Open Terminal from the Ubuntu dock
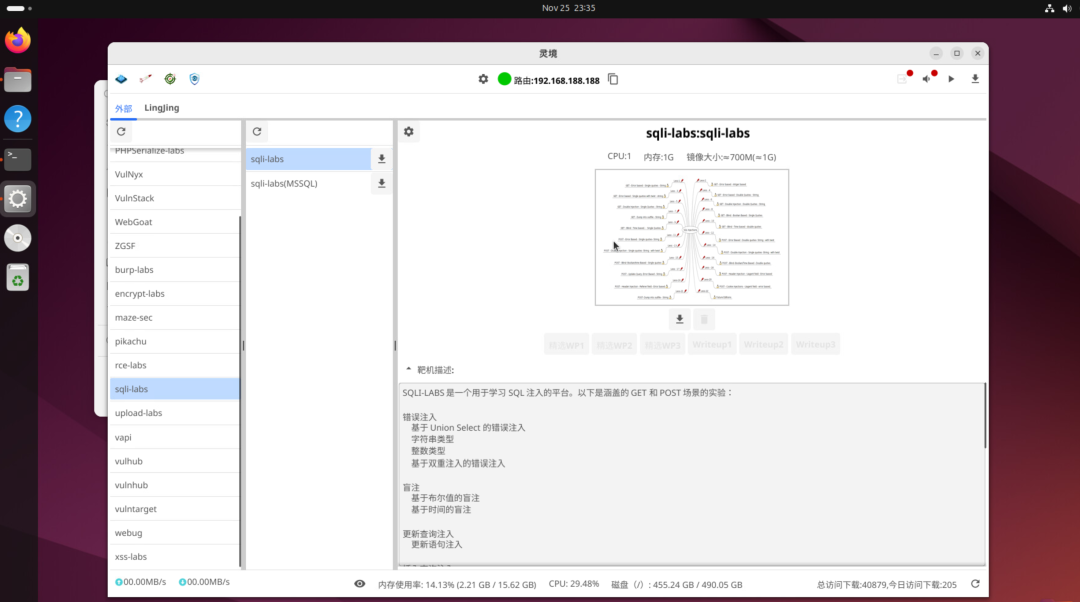1080x602 pixels. (18, 159)
